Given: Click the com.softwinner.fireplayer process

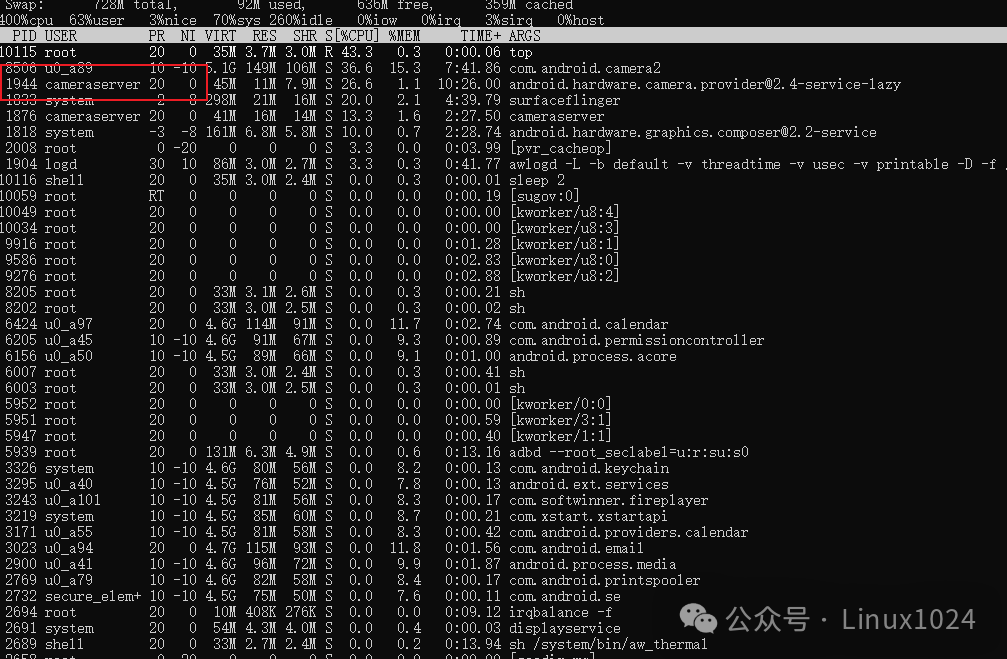Looking at the screenshot, I should (x=609, y=500).
